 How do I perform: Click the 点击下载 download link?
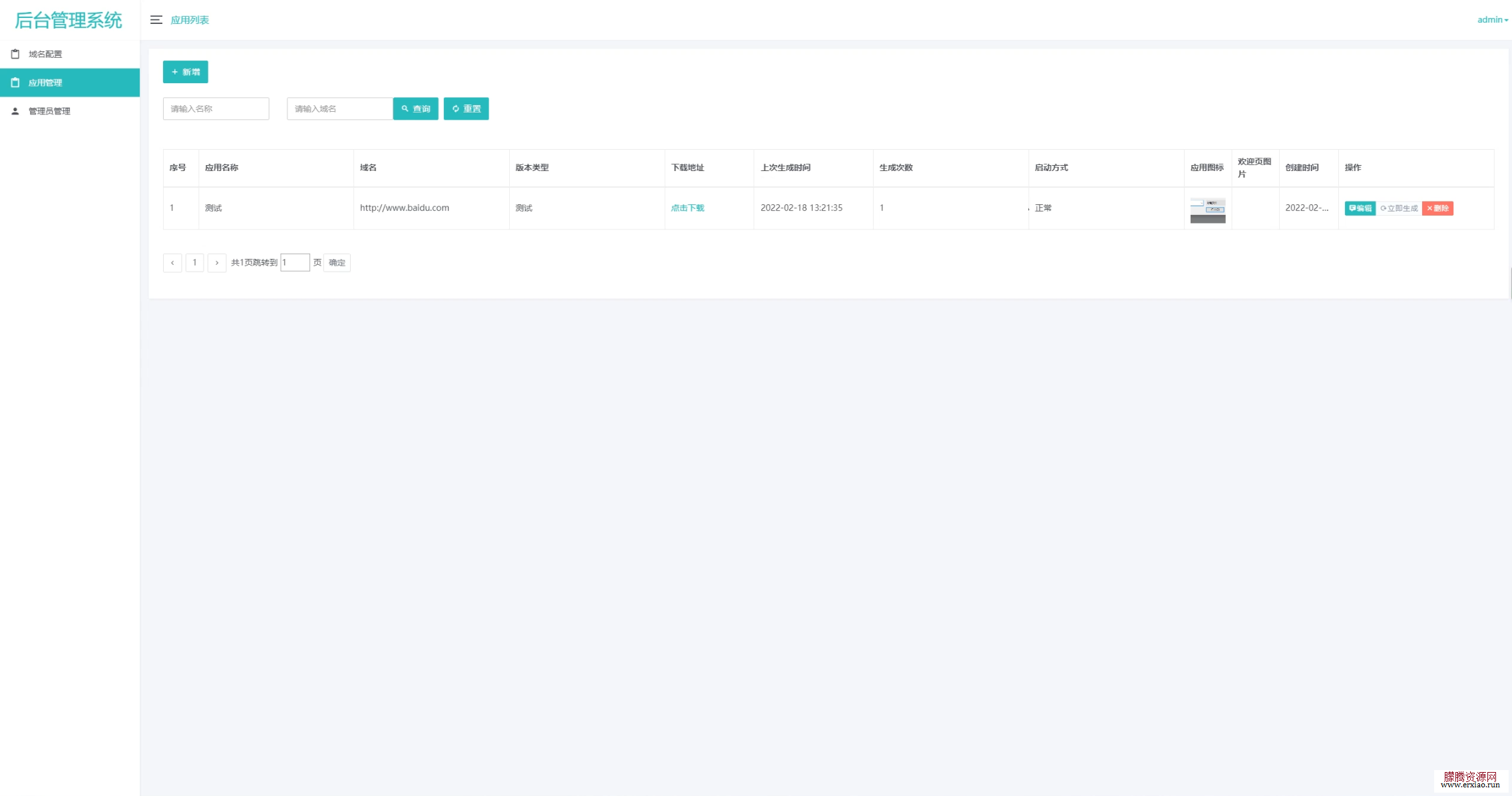point(687,208)
